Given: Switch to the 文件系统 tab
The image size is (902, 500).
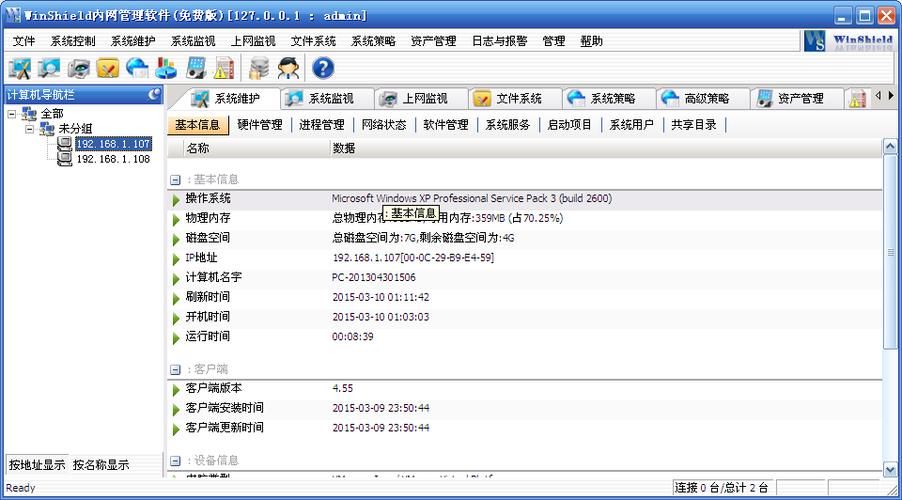Looking at the screenshot, I should click(517, 98).
